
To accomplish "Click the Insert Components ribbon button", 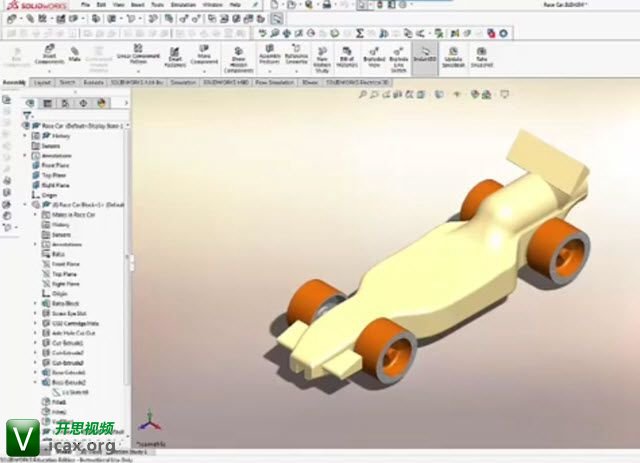I will (x=49, y=54).
